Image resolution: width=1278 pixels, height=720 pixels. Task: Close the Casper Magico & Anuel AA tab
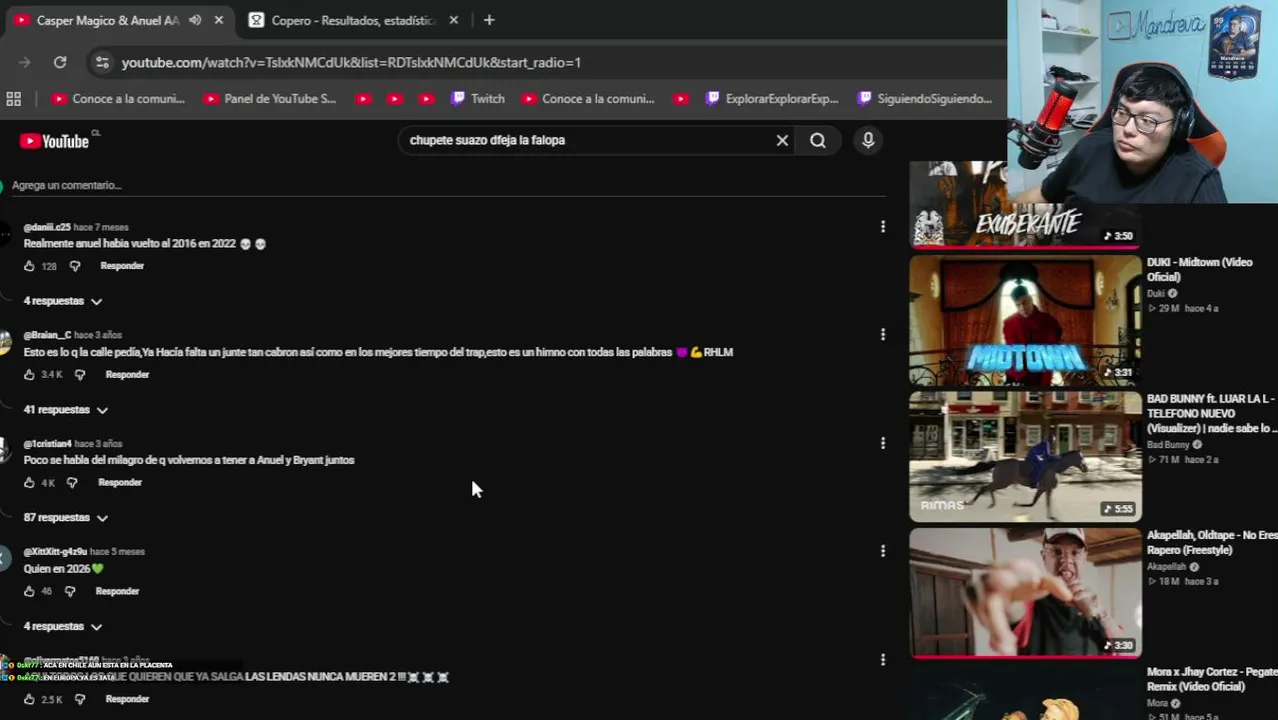219,20
